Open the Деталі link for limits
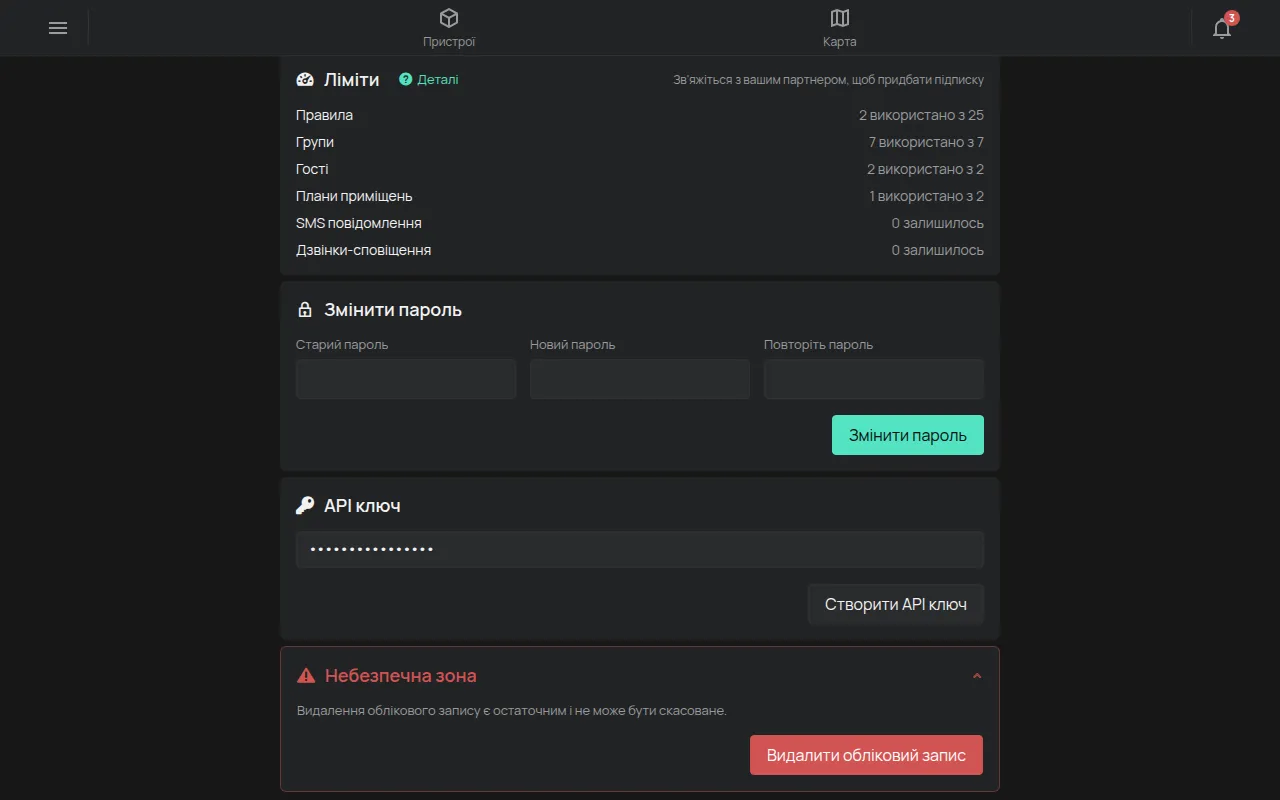 (438, 79)
